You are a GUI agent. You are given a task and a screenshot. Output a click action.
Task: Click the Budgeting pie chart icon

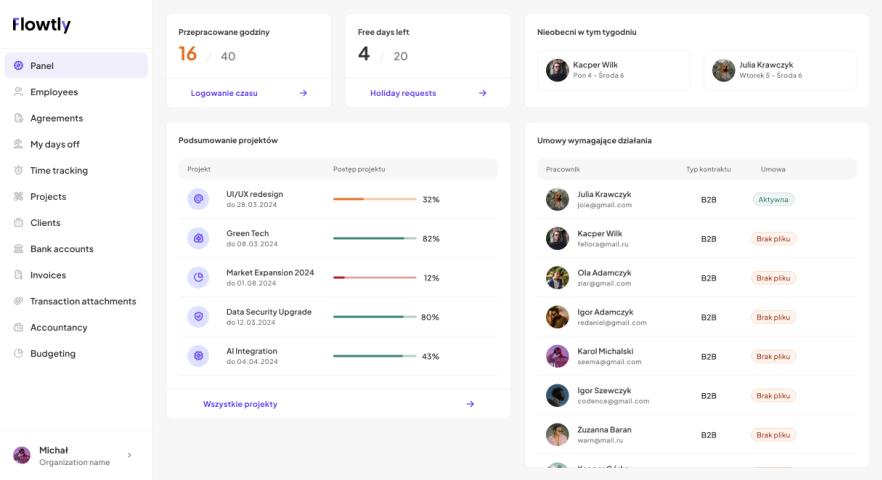18,354
